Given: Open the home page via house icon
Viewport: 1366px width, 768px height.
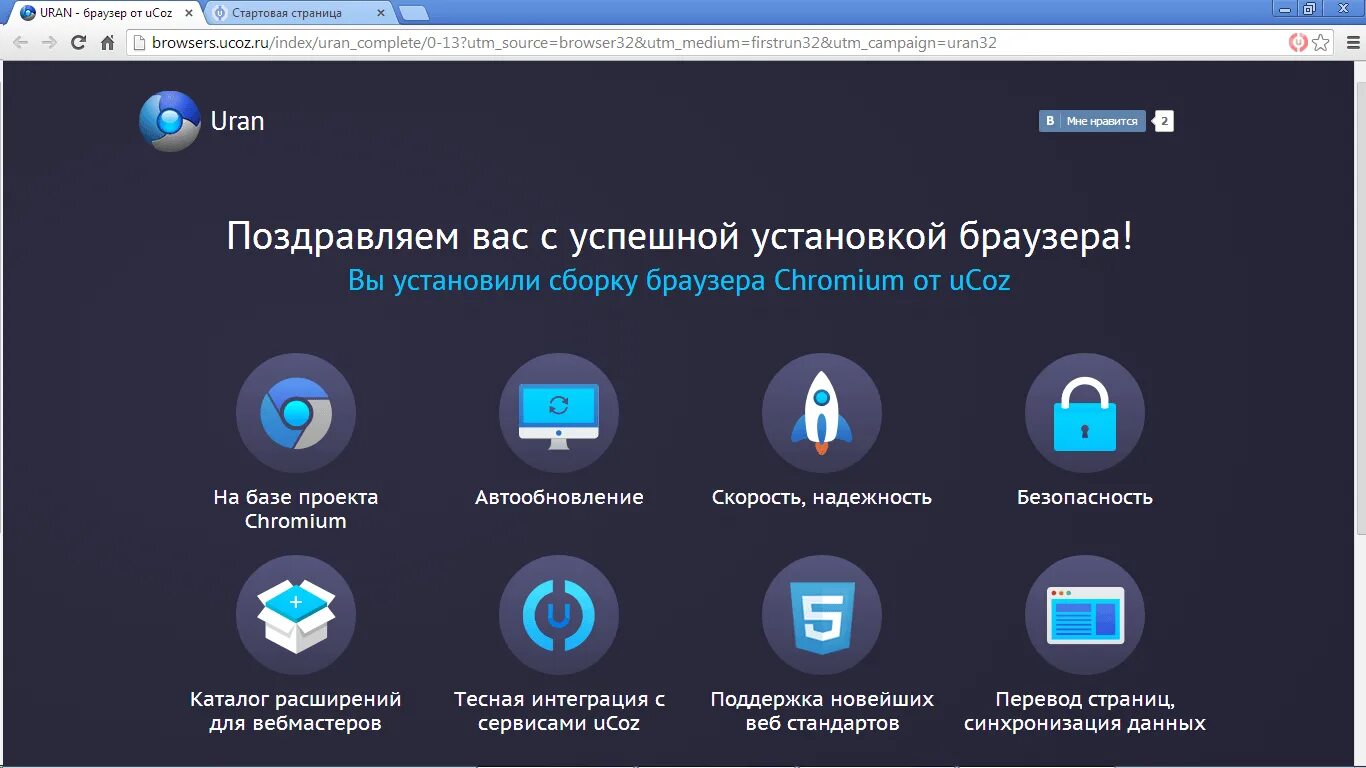Looking at the screenshot, I should tap(108, 43).
